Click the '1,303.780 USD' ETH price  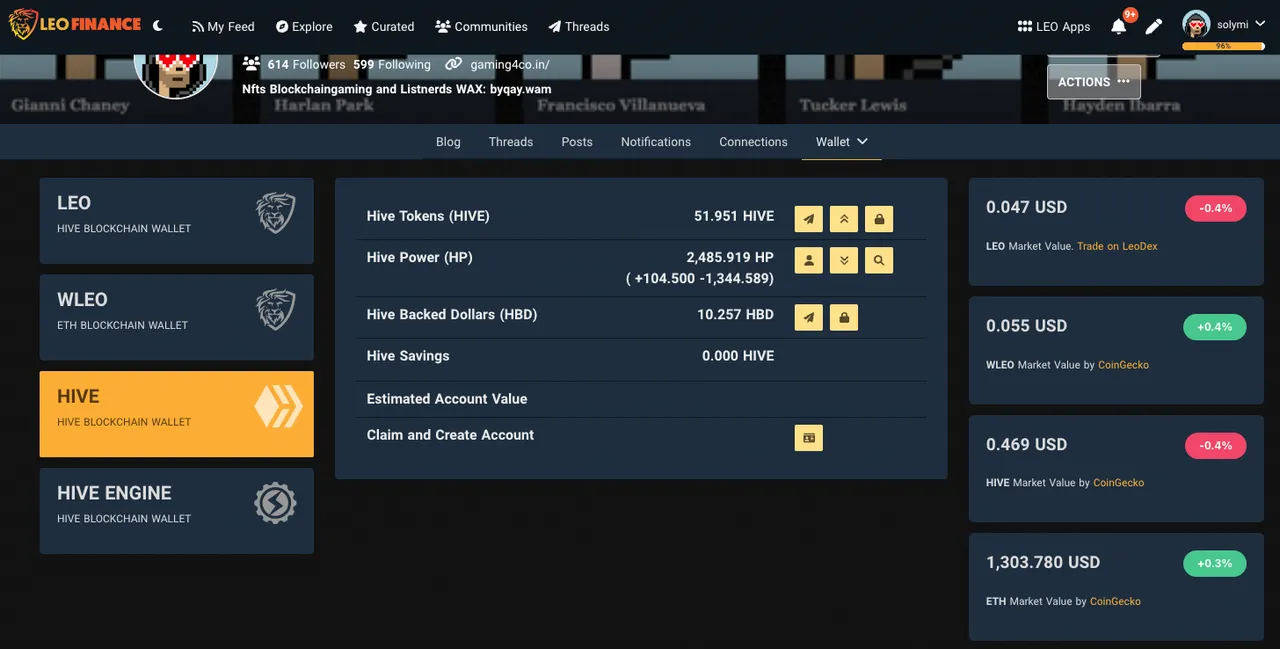pos(1043,562)
